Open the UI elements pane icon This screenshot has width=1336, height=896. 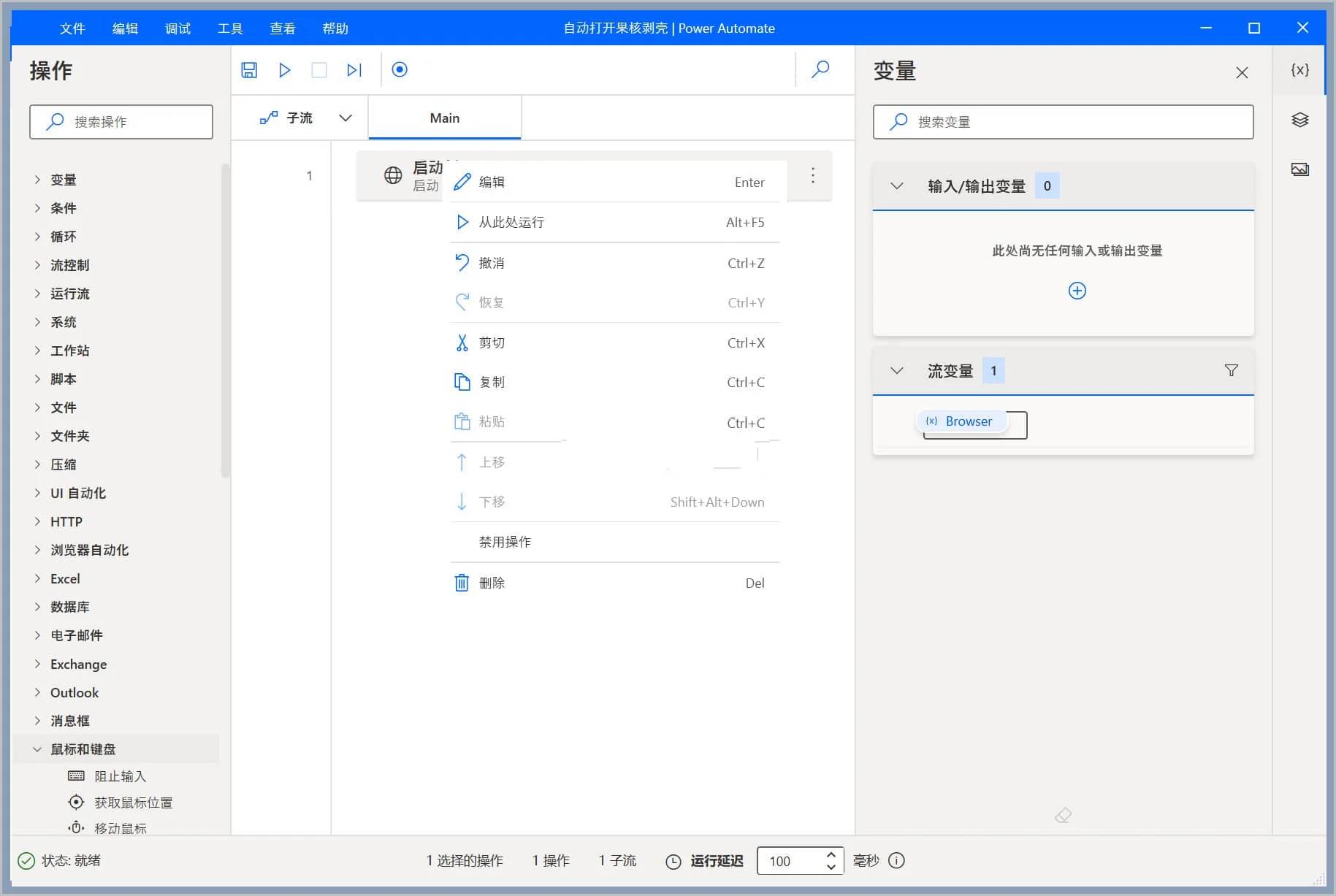point(1300,120)
